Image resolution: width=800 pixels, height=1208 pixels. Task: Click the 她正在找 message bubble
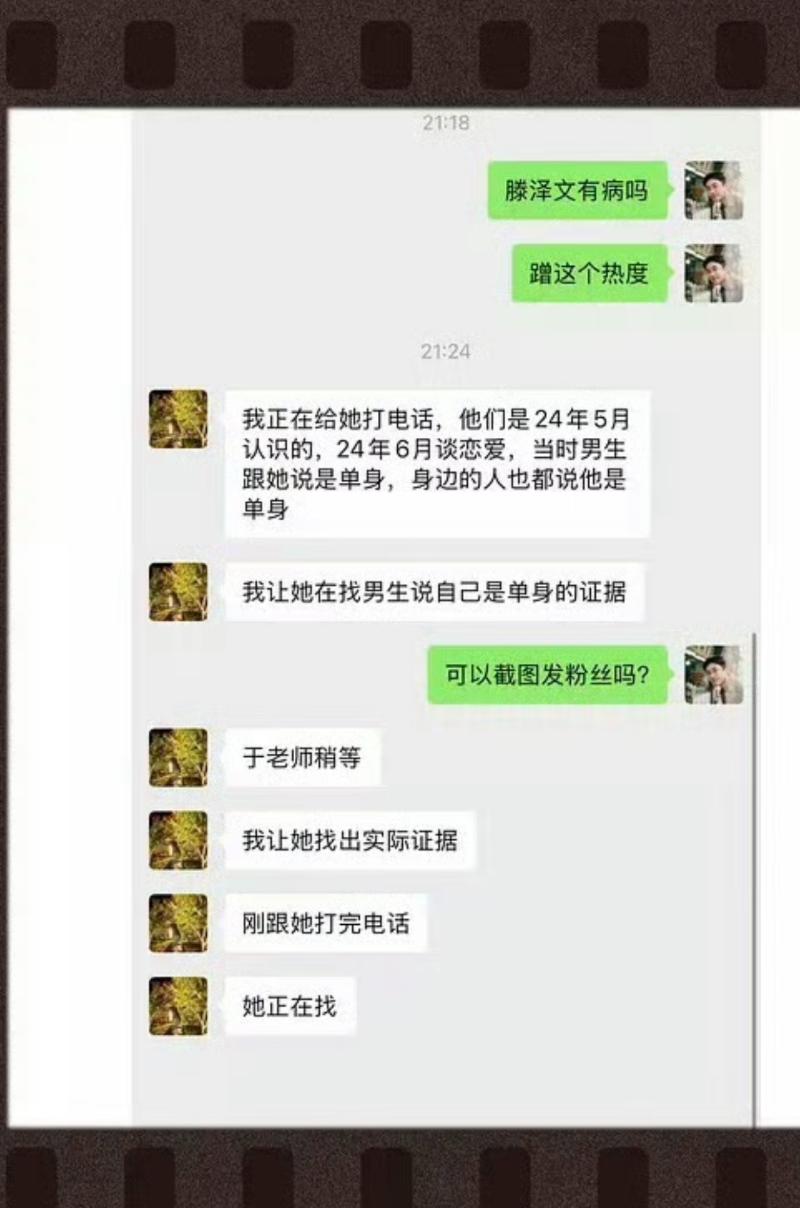(290, 1006)
